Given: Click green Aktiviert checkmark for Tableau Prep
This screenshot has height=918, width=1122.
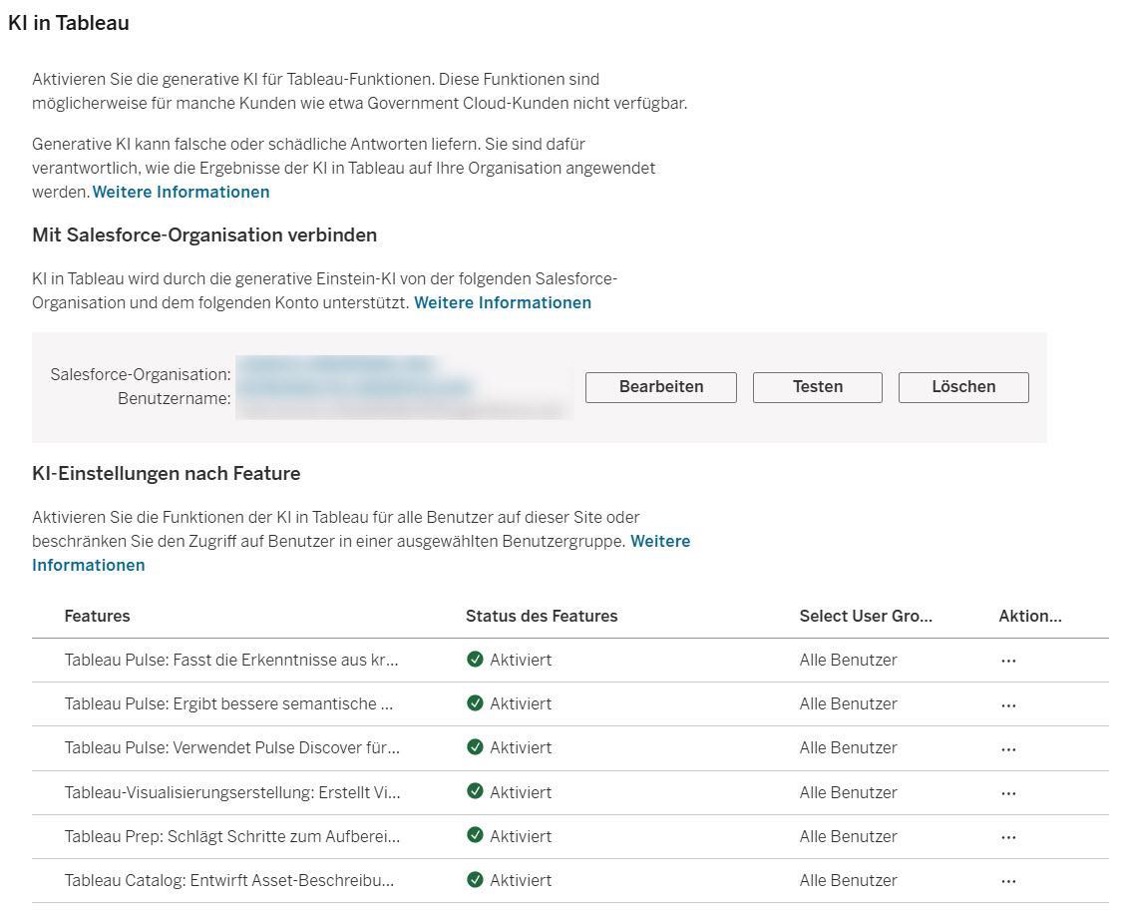Looking at the screenshot, I should [x=475, y=836].
